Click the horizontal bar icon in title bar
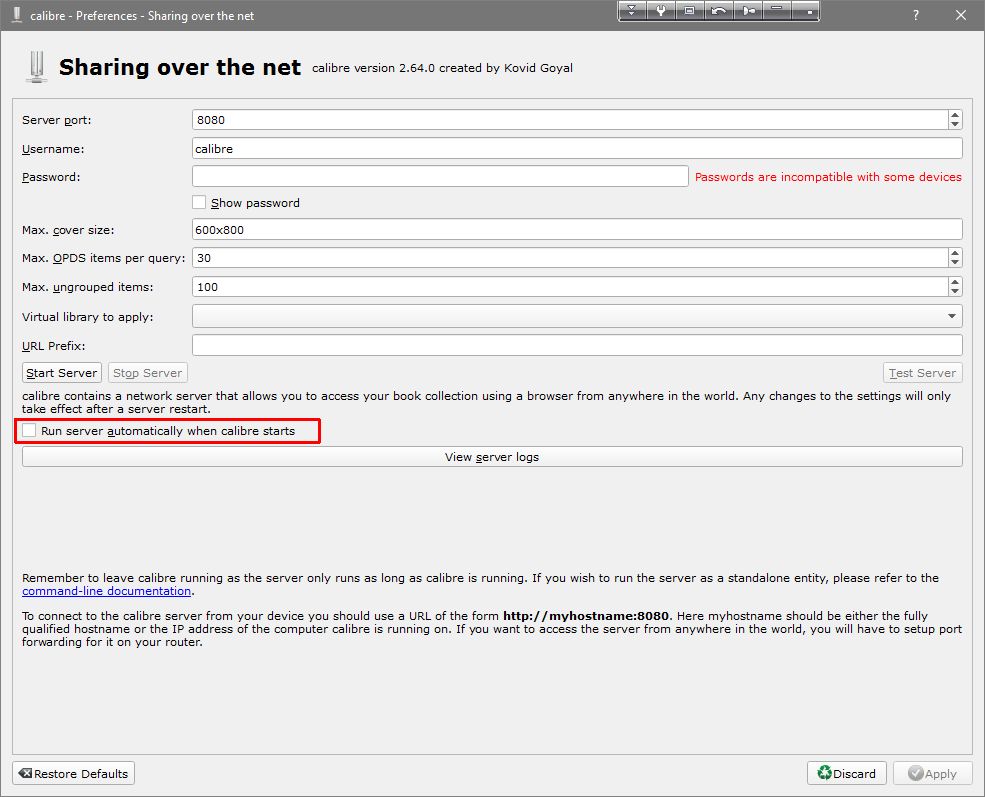This screenshot has height=797, width=985. click(x=776, y=11)
